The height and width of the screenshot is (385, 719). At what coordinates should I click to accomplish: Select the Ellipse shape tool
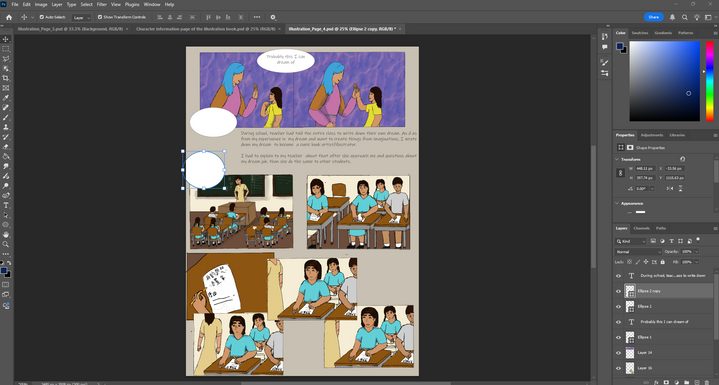pyautogui.click(x=6, y=225)
